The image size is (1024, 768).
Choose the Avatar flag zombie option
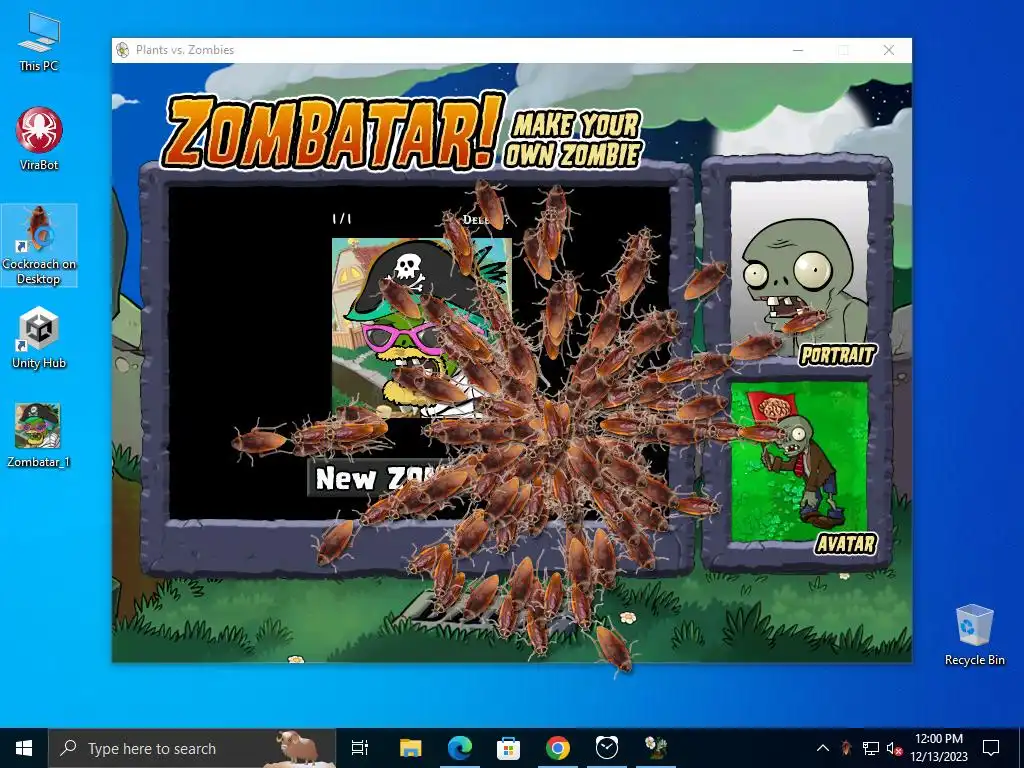click(x=799, y=462)
